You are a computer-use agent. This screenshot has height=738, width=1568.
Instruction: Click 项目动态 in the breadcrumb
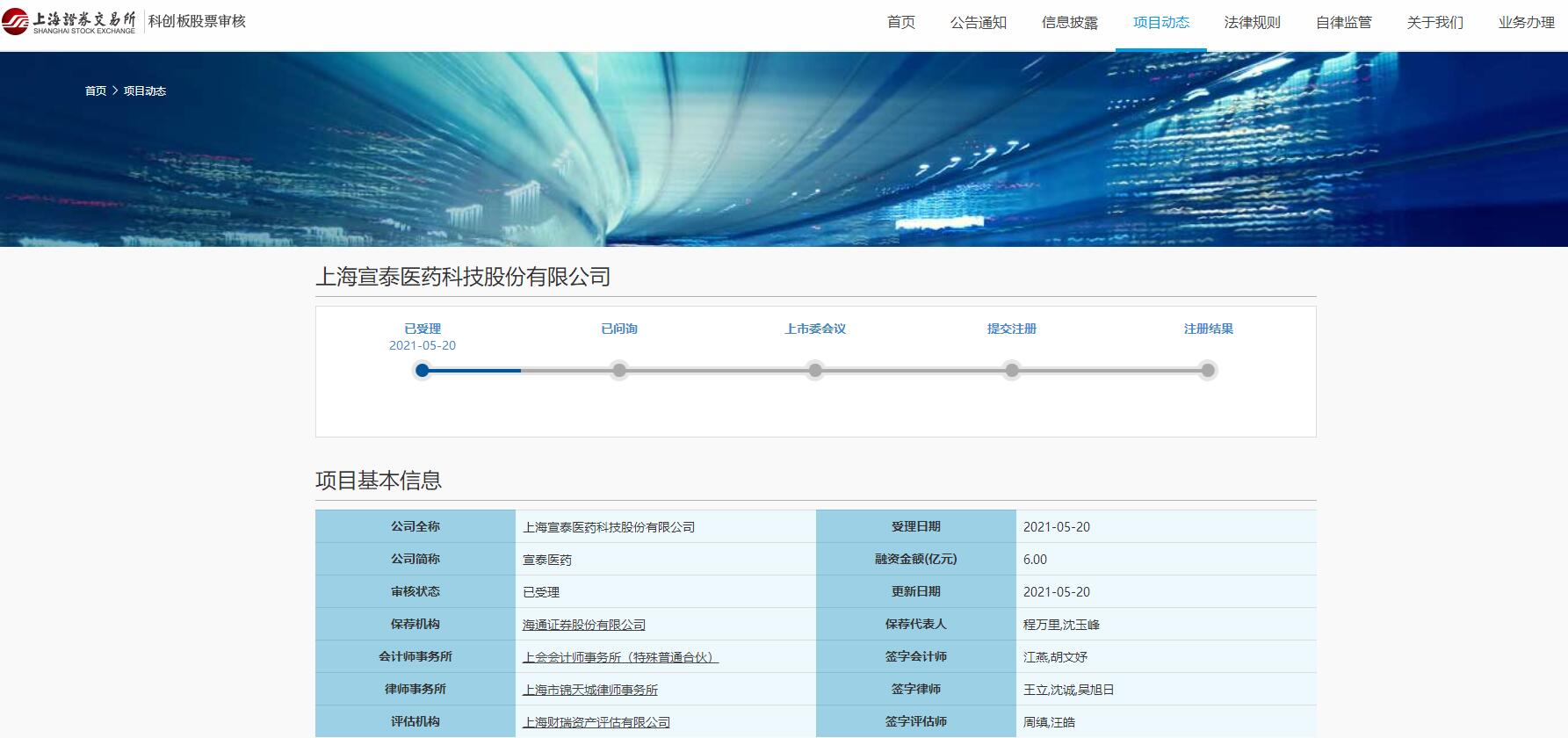pyautogui.click(x=145, y=91)
